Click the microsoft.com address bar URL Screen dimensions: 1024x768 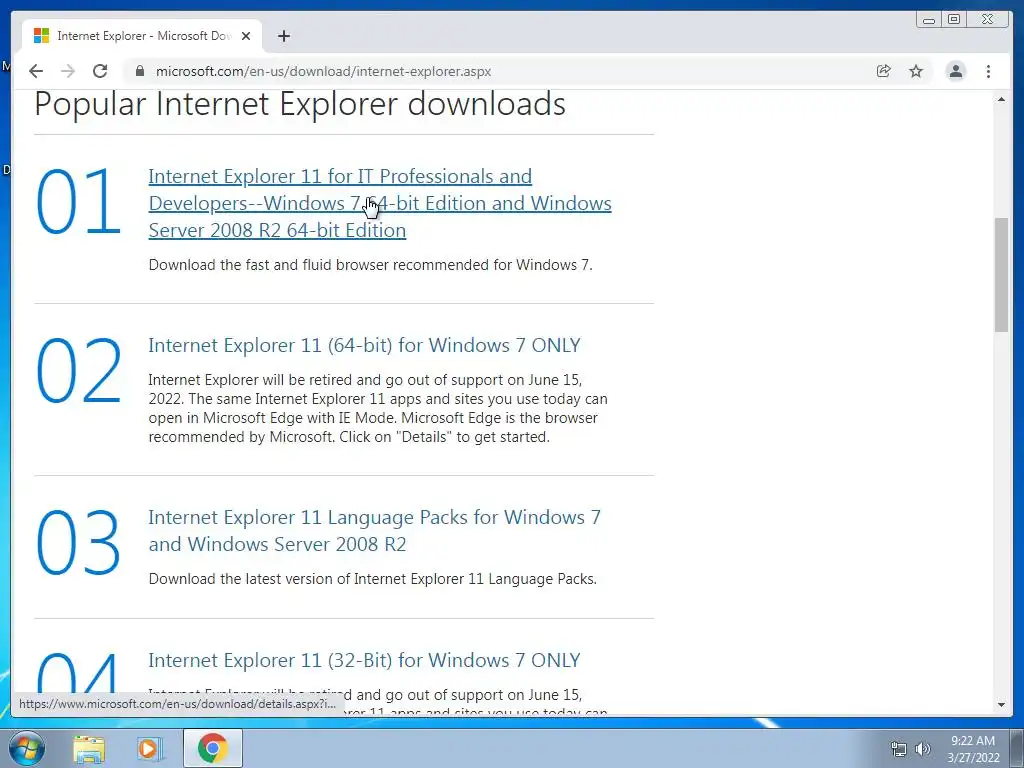pyautogui.click(x=323, y=71)
